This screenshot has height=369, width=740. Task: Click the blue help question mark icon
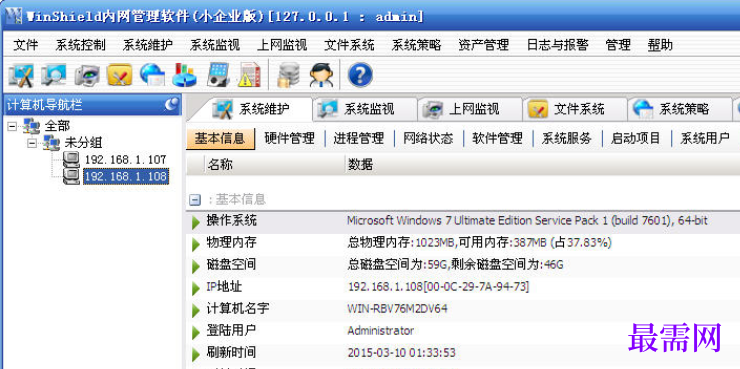[x=360, y=75]
